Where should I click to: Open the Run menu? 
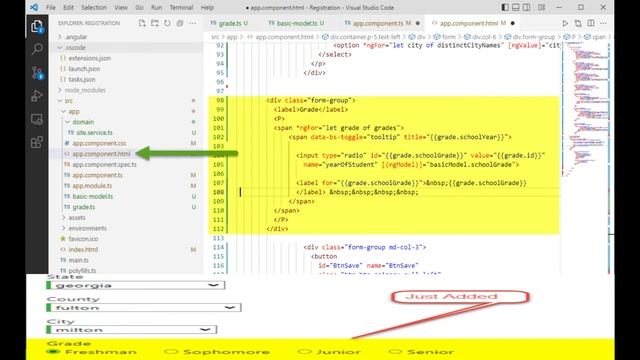tap(156, 7)
